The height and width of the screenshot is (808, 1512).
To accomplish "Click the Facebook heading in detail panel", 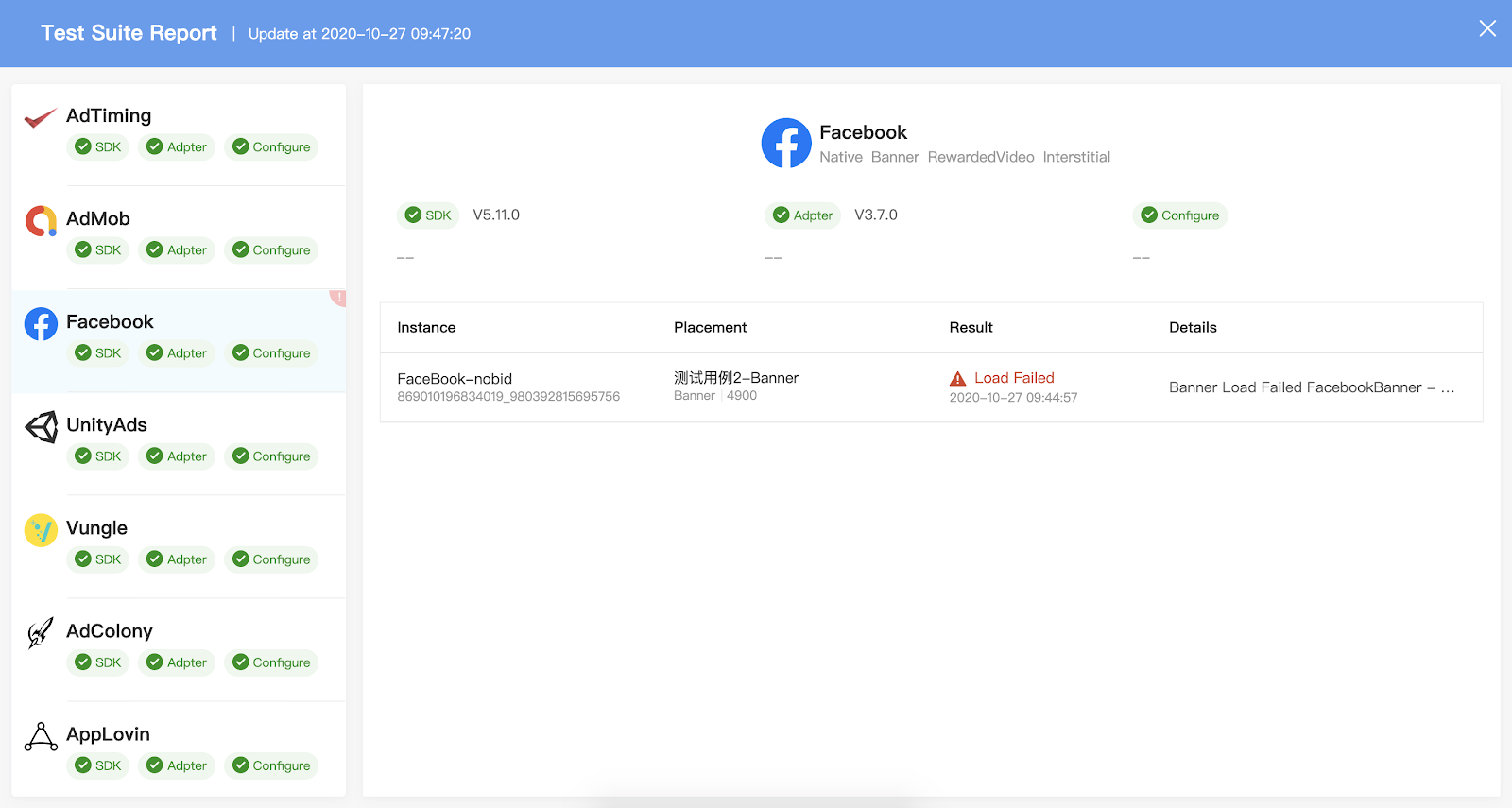I will coord(863,132).
